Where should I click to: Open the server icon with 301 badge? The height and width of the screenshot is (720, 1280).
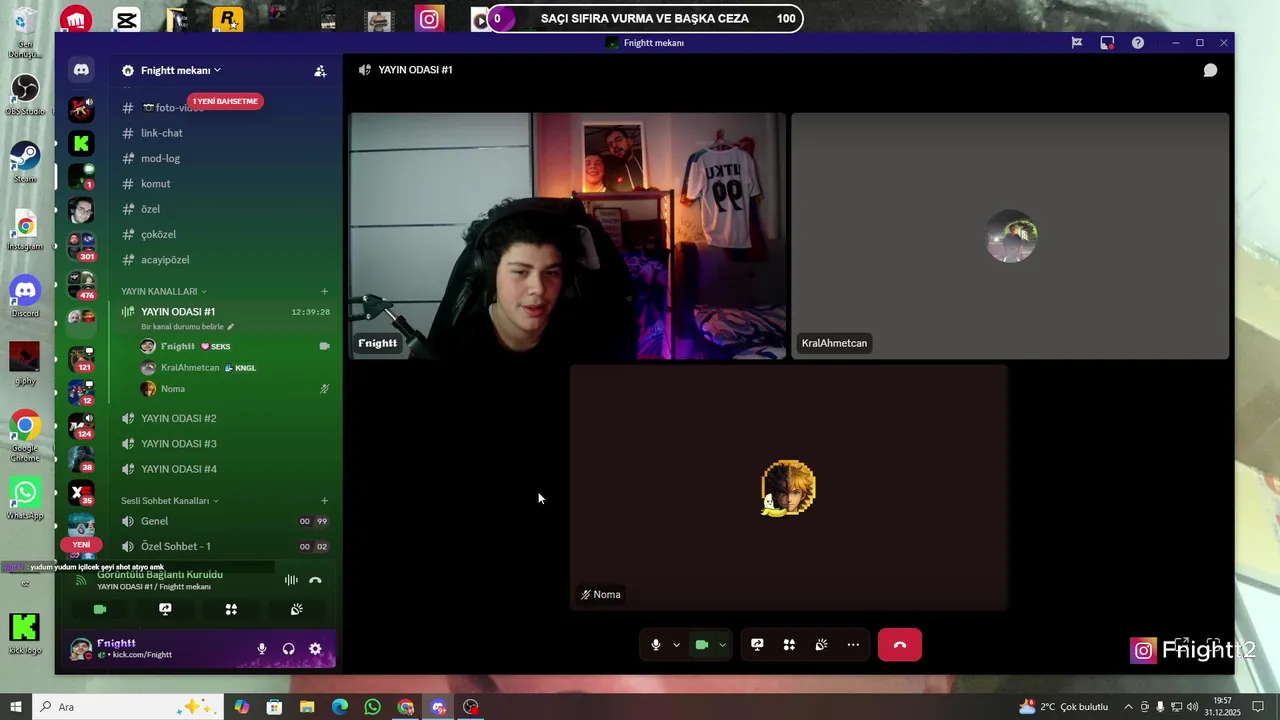81,244
